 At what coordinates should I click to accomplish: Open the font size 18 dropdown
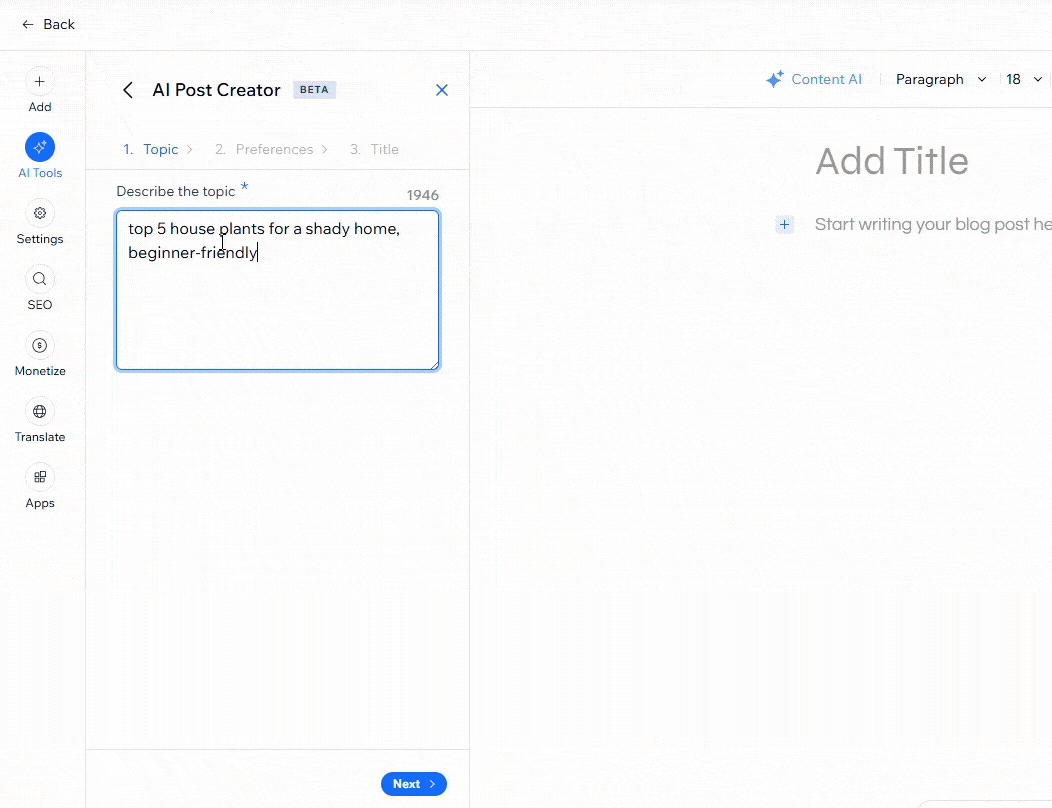tap(1021, 79)
